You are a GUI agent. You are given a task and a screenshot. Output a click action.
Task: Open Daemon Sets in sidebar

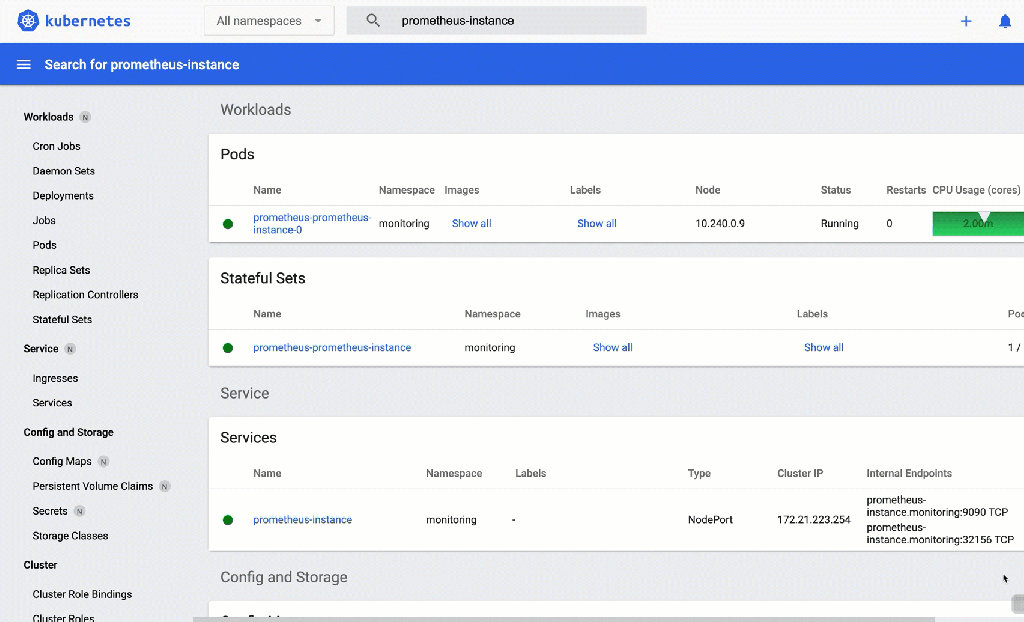pyautogui.click(x=63, y=171)
